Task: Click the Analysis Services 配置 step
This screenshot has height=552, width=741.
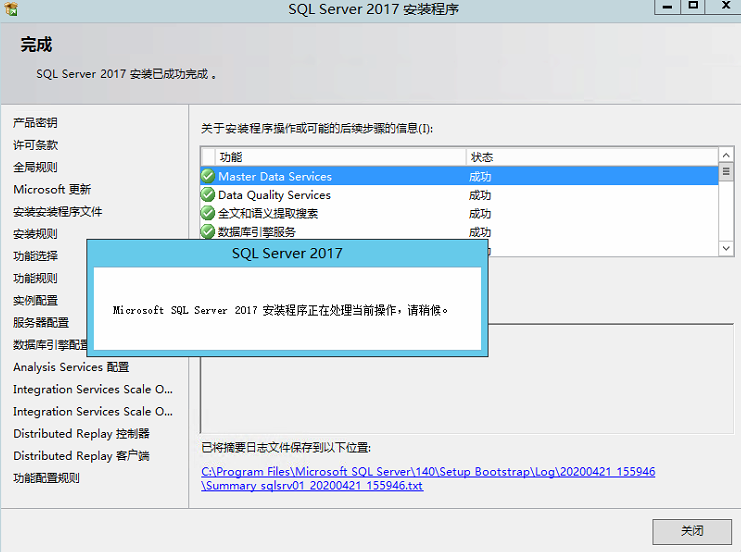Action: (71, 367)
